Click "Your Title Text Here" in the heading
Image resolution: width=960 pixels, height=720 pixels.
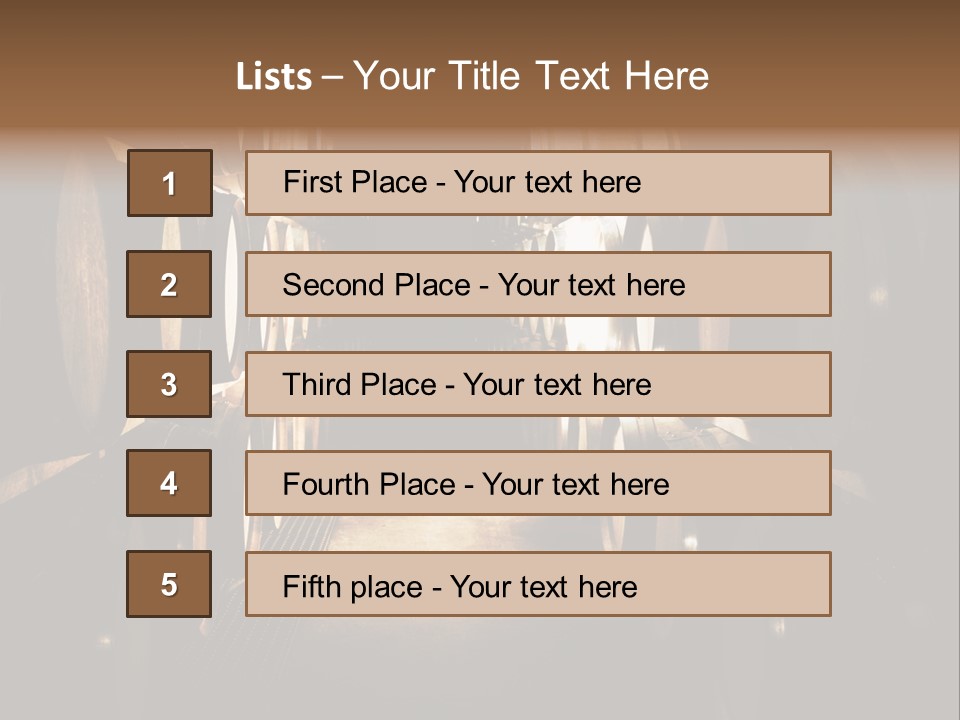[x=531, y=76]
